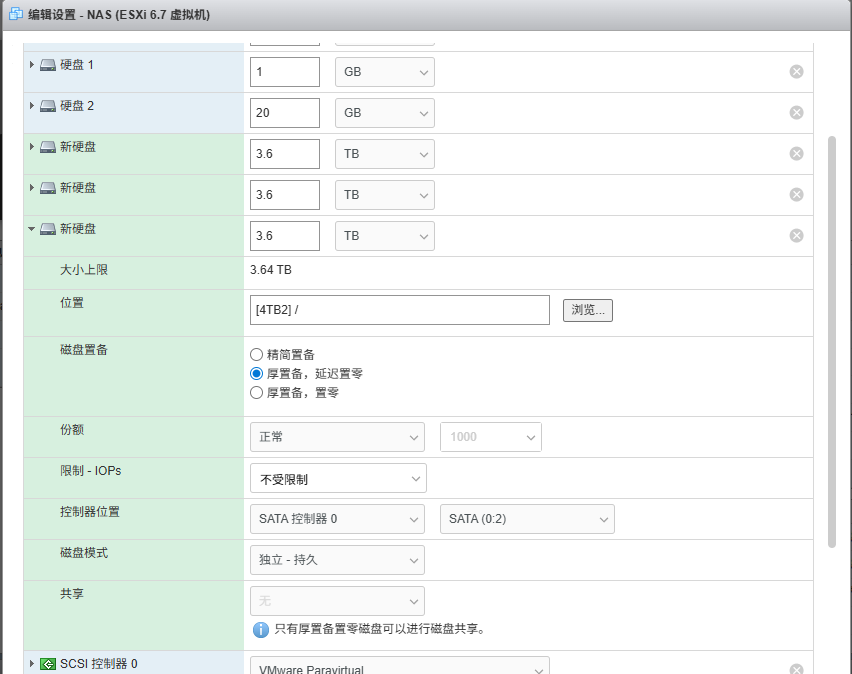The image size is (852, 674).
Task: Open the GB unit dropdown for 硬盘 1
Action: (x=385, y=72)
